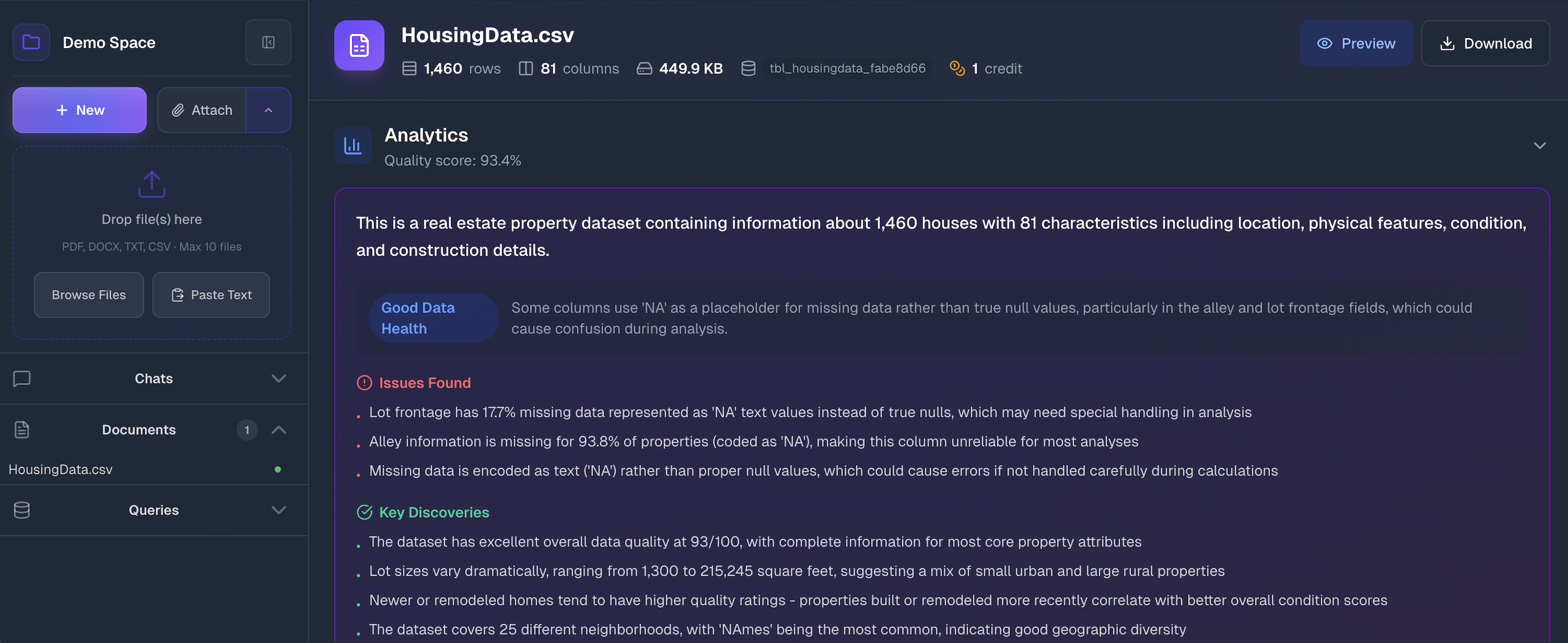Click the HousingData.csv file icon

(359, 45)
